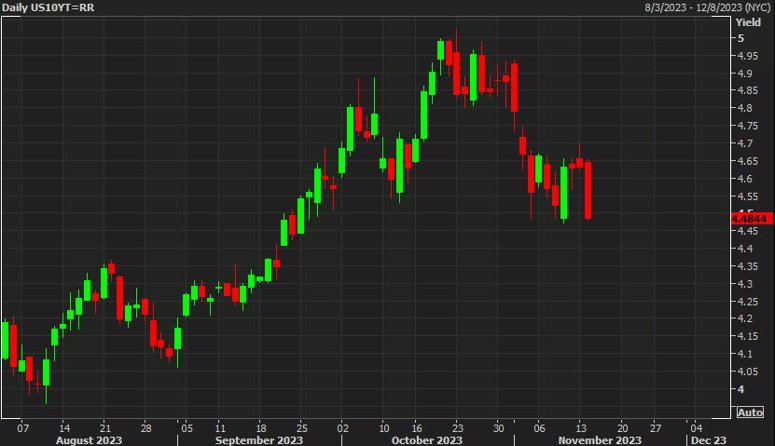This screenshot has height=446, width=775.
Task: Click the 4.55 yield axis label
Action: [x=747, y=196]
